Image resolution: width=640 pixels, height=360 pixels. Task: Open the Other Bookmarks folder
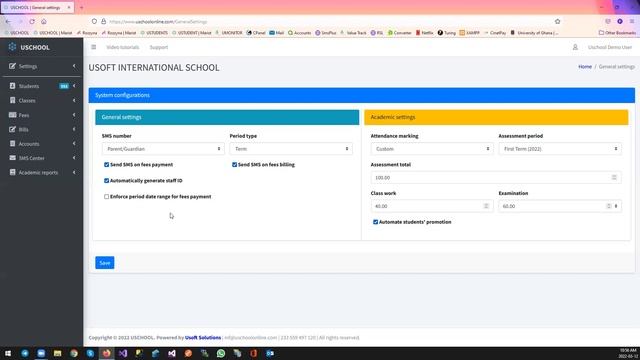coord(617,33)
